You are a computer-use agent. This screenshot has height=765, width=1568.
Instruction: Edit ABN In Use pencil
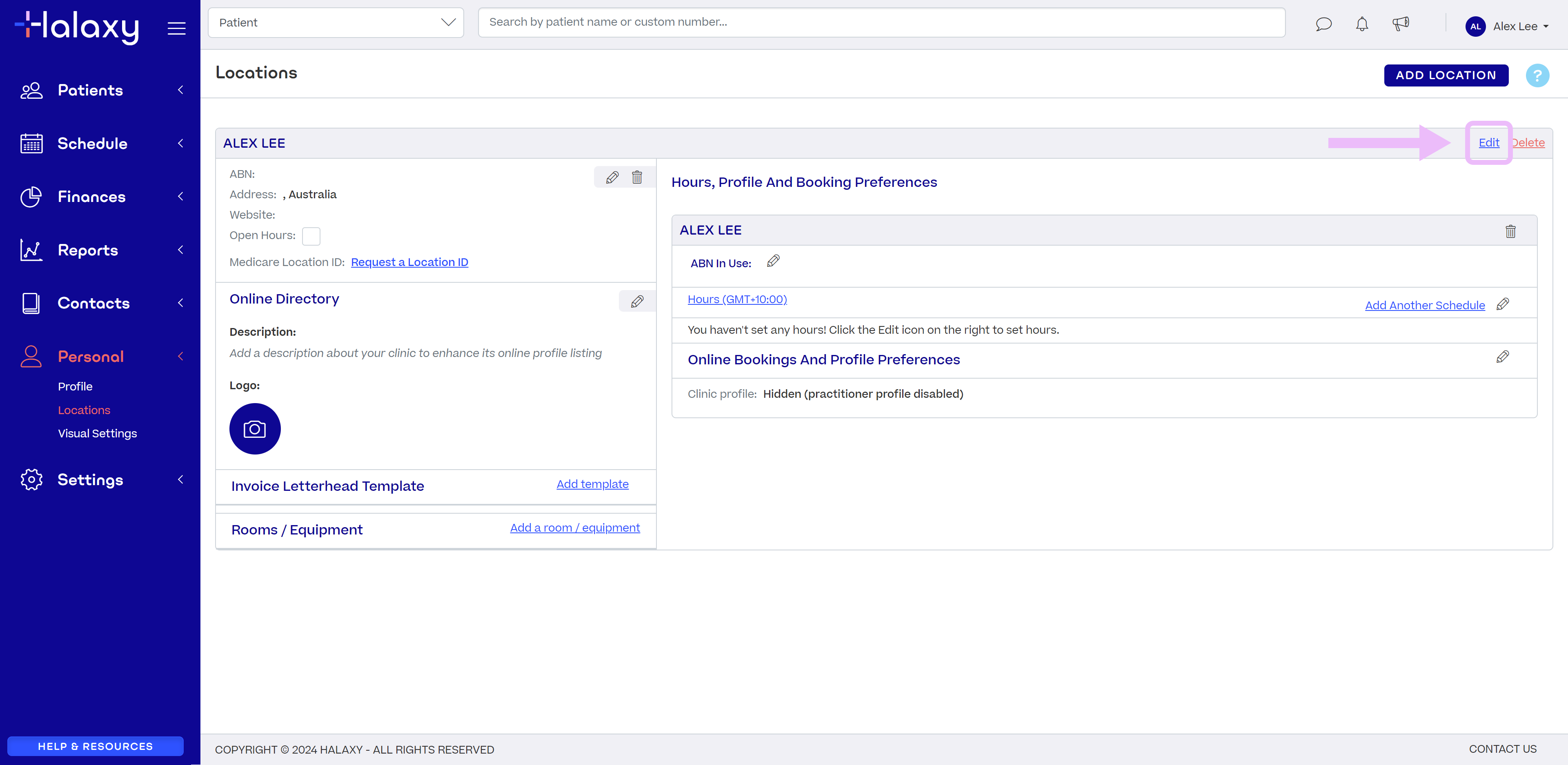(x=773, y=261)
